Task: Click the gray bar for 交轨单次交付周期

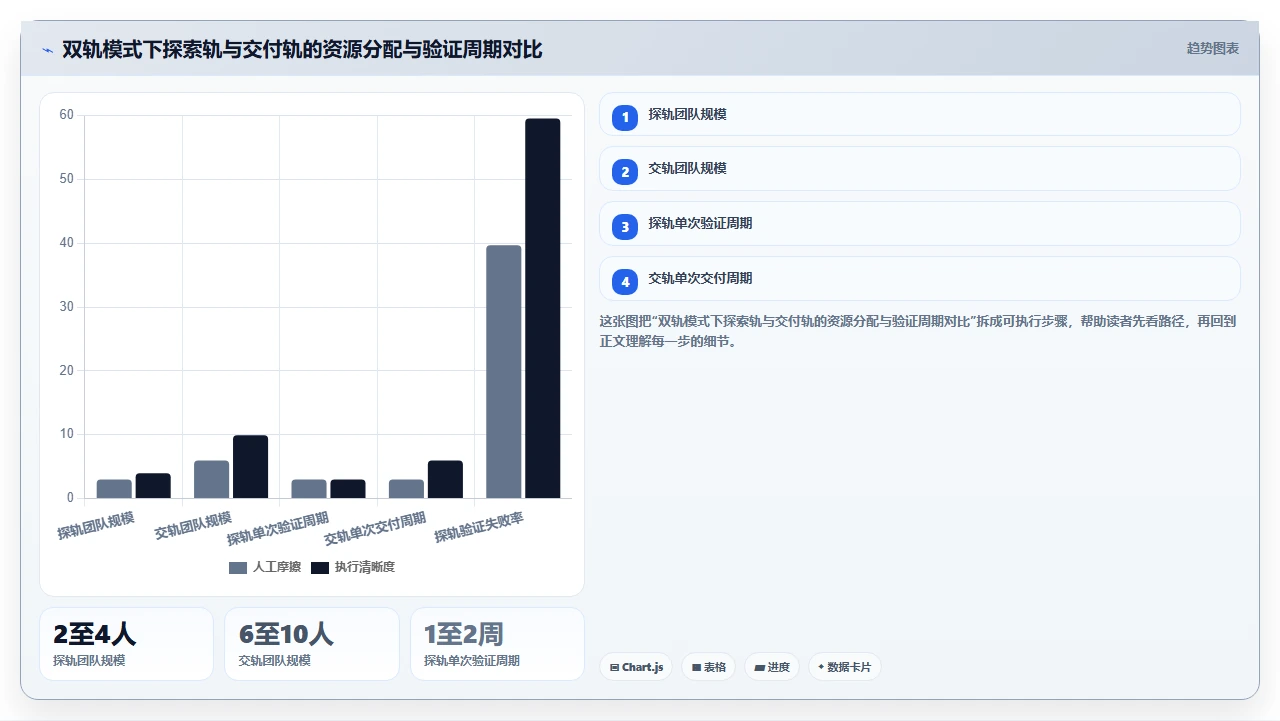Action: (x=406, y=489)
